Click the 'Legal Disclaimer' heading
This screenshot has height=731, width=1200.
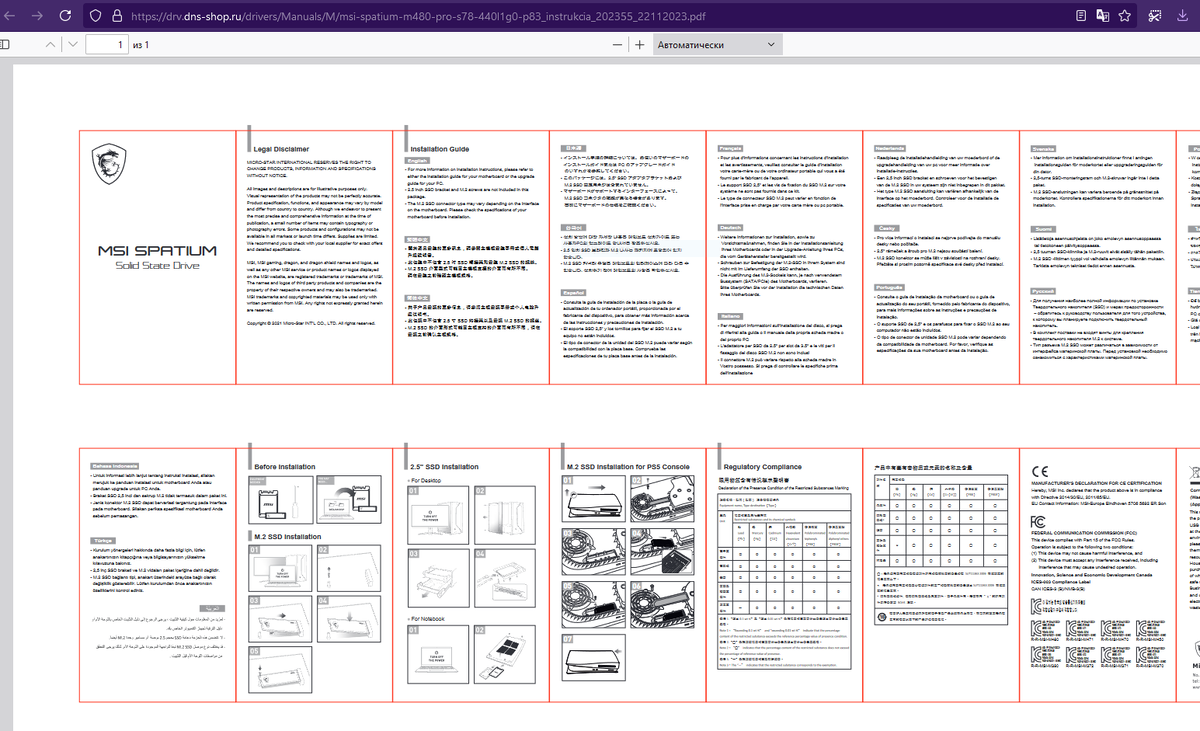[x=281, y=148]
